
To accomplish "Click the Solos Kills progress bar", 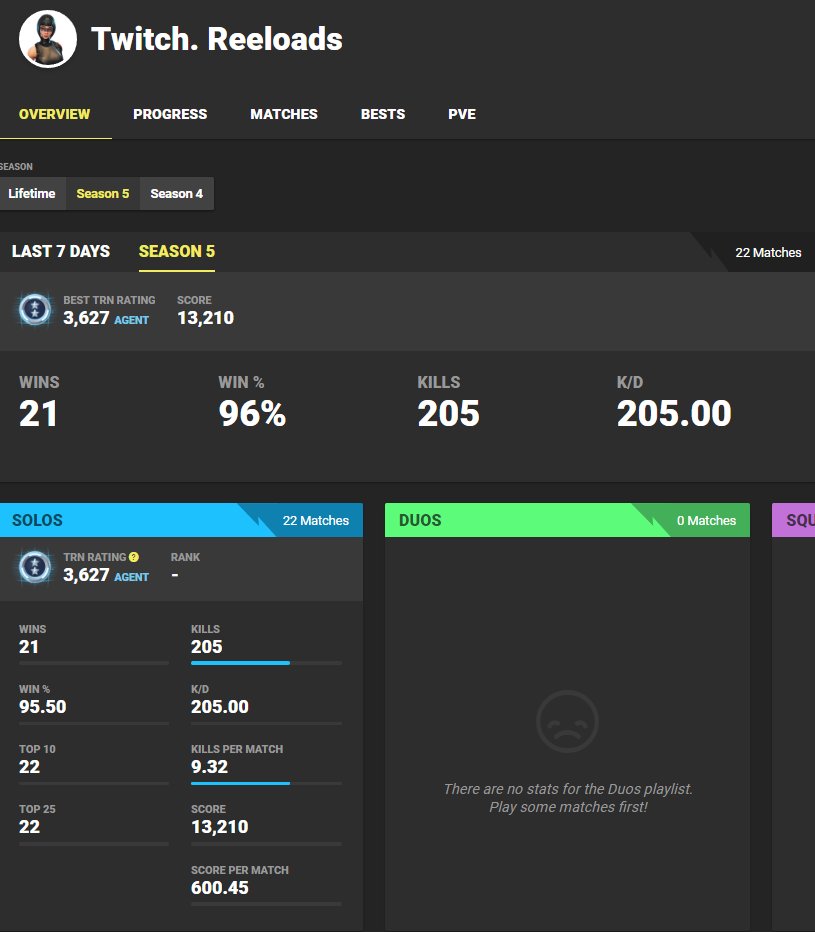I will point(266,663).
